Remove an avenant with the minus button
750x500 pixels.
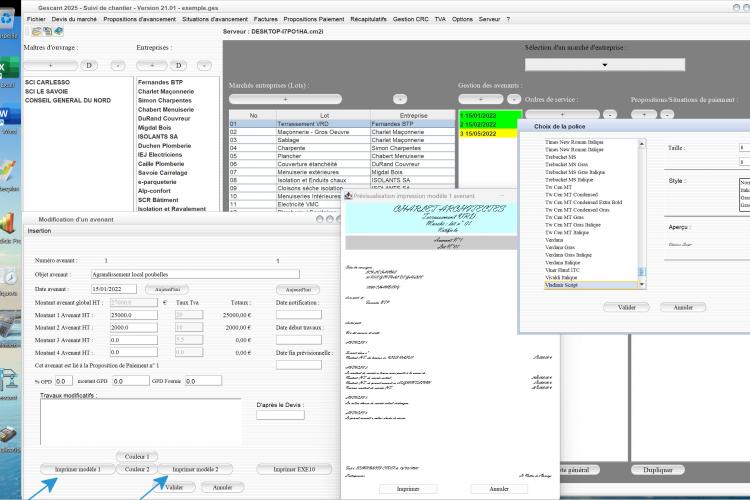[x=514, y=99]
